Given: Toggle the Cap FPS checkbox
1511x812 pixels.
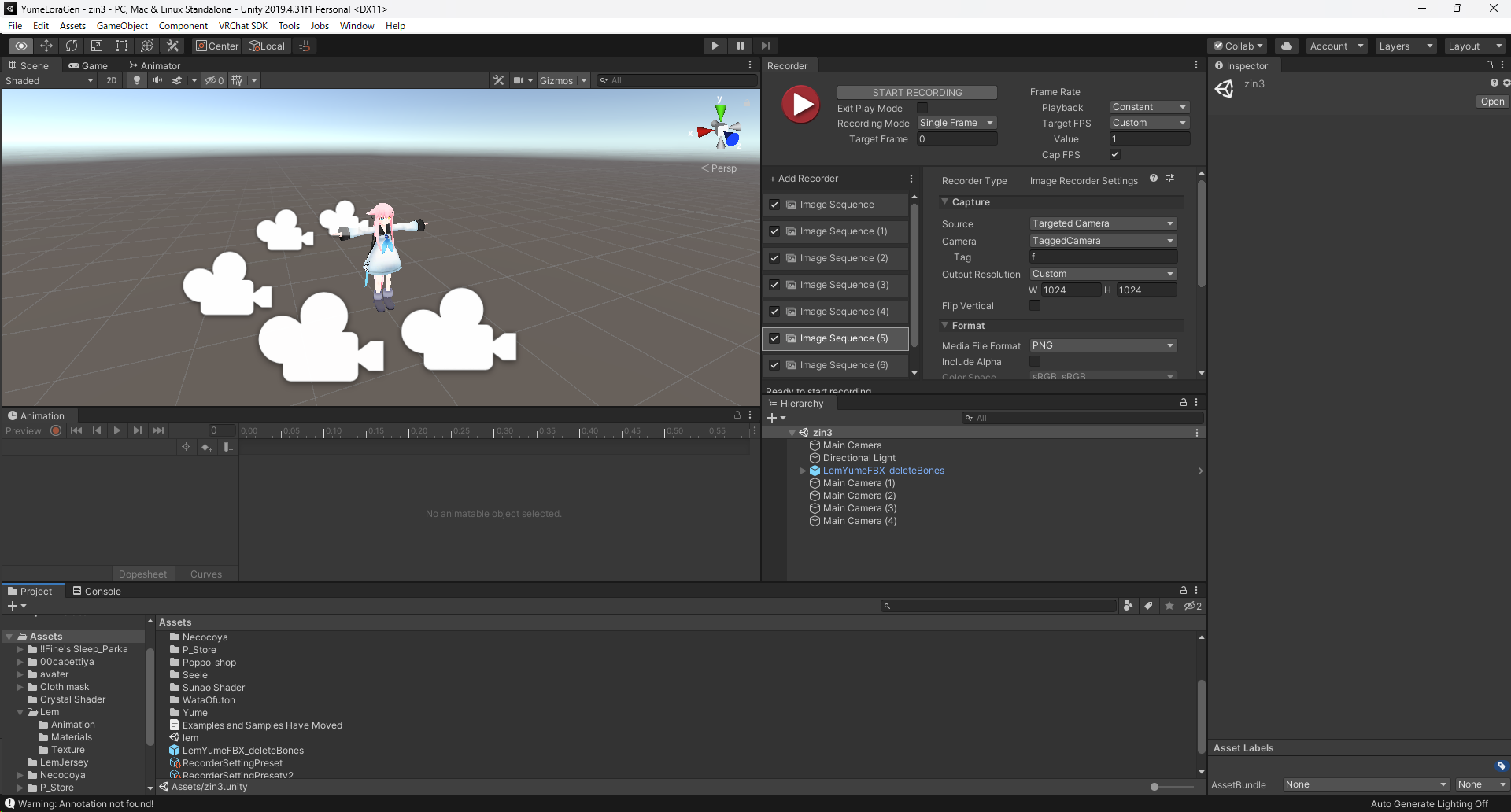Looking at the screenshot, I should [x=1115, y=154].
